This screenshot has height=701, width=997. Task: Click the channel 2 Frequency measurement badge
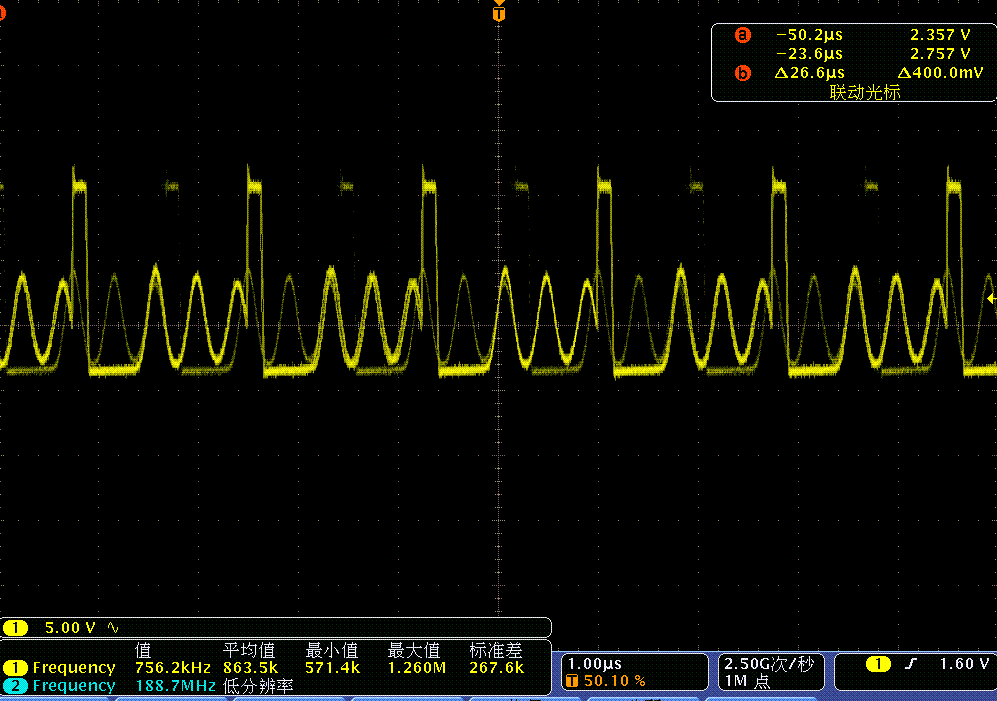(15, 686)
